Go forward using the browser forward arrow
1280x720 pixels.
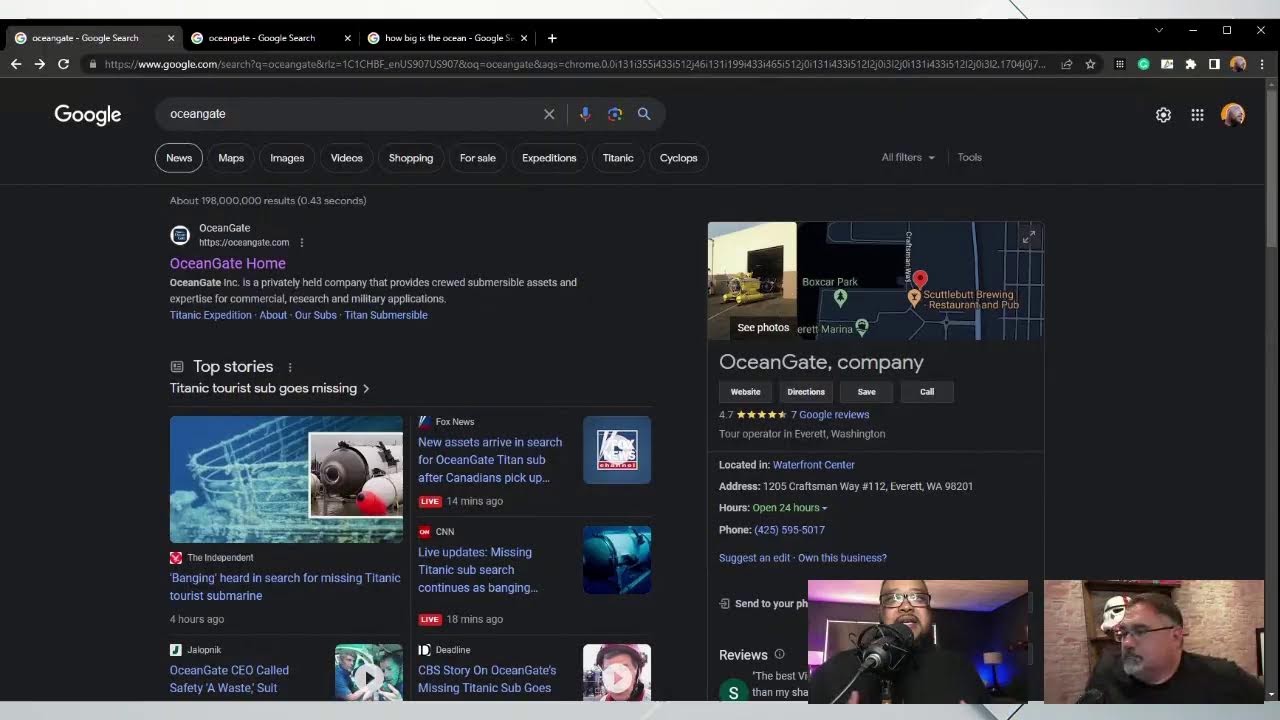(x=40, y=64)
